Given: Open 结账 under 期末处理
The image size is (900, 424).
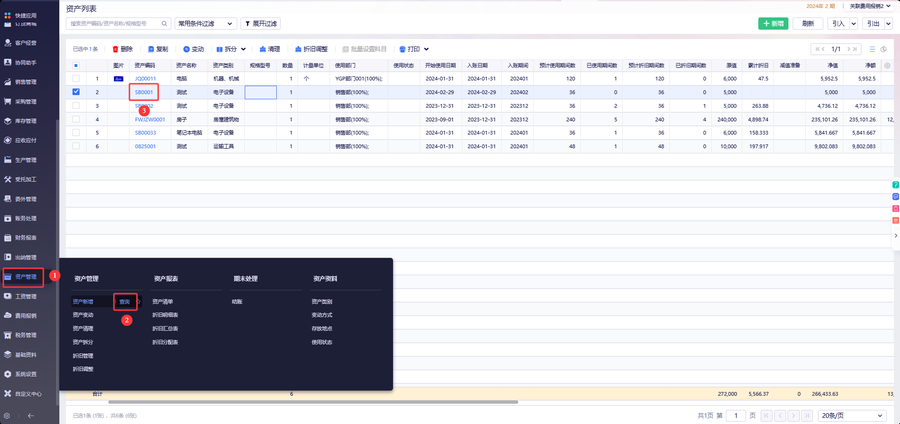Looking at the screenshot, I should click(237, 301).
